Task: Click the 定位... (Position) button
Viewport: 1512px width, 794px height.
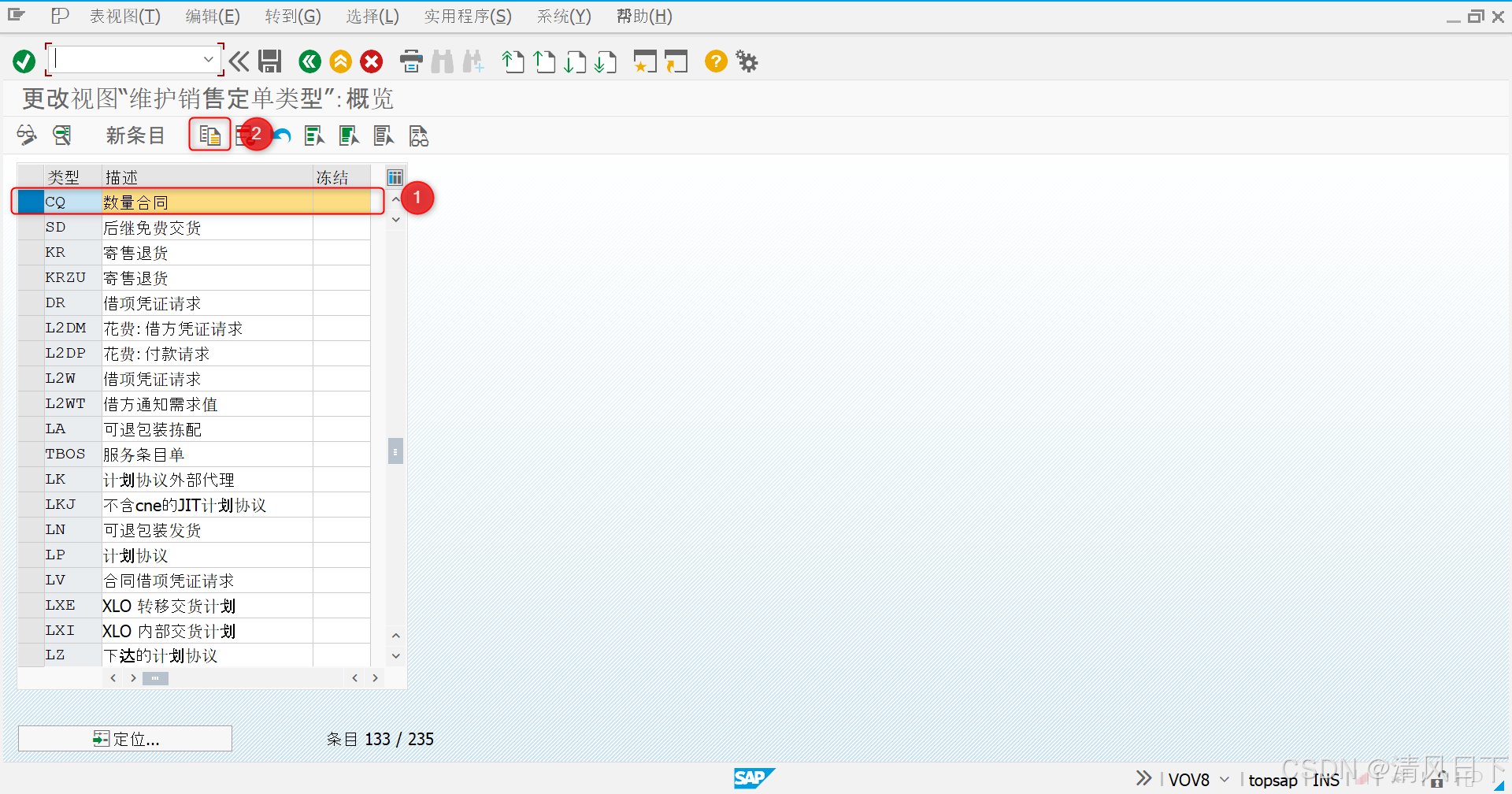Action: (124, 738)
